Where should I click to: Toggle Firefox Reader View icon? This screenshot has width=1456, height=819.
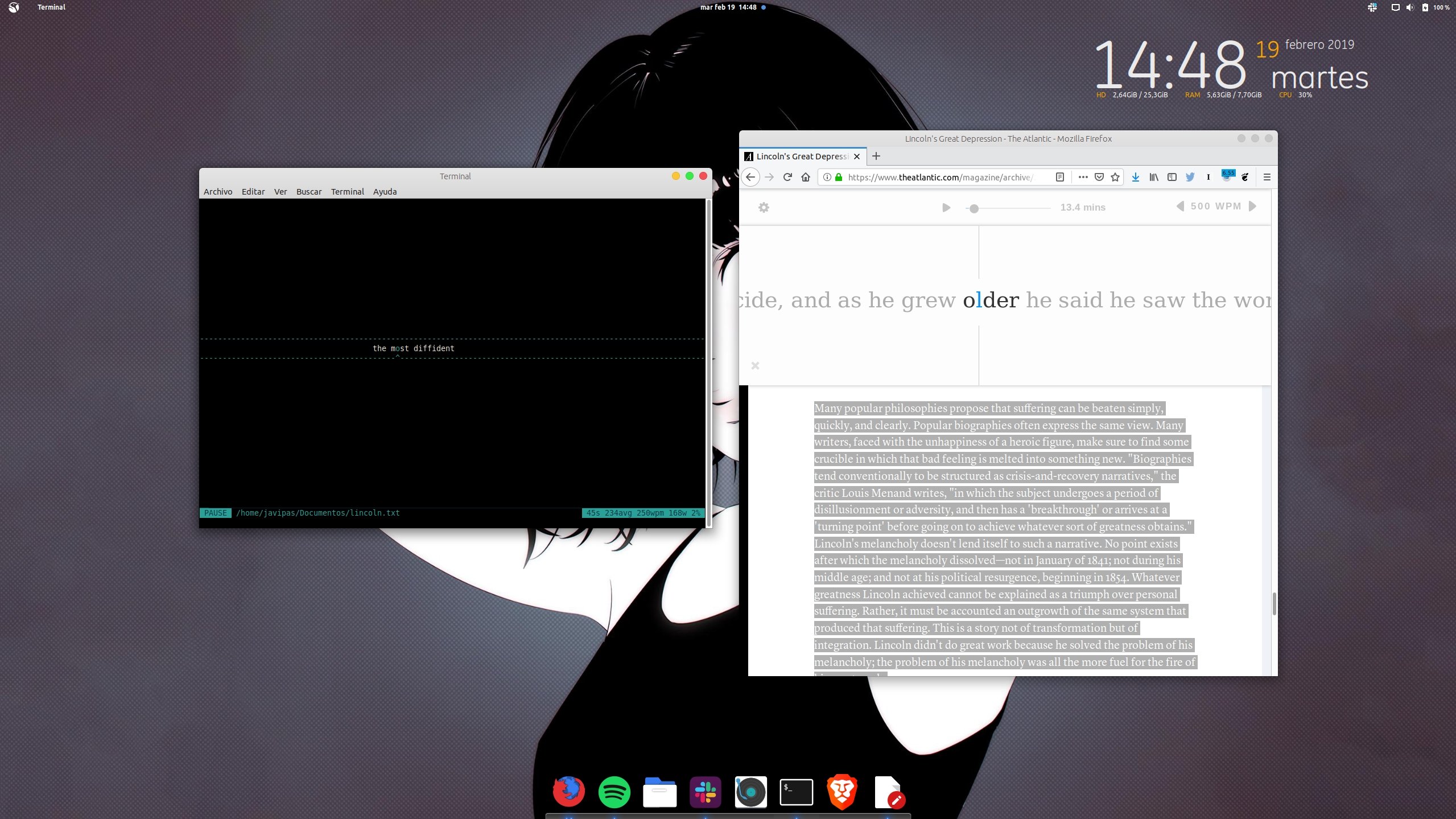pos(1059,177)
